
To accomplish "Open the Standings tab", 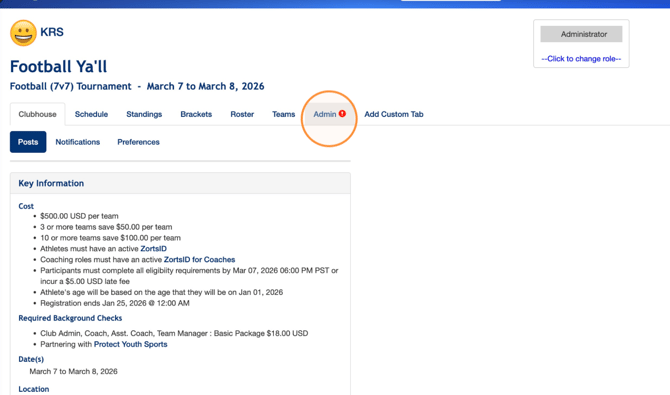I will click(x=144, y=114).
